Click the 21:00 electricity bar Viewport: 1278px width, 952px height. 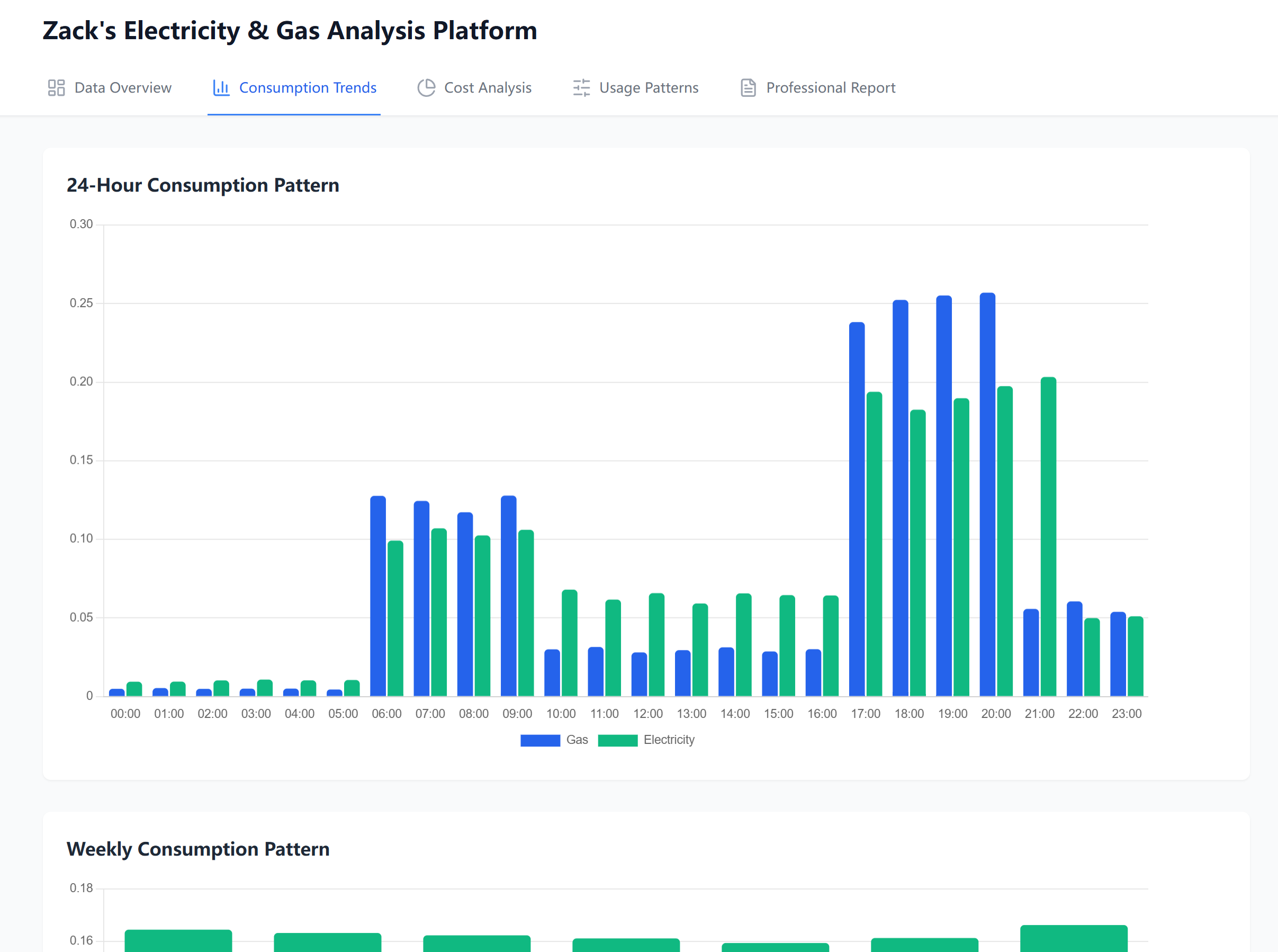click(x=1048, y=536)
